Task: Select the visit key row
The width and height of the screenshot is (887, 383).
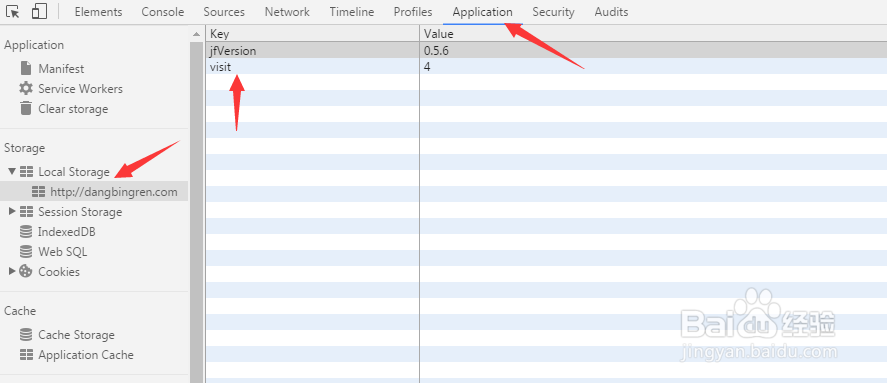Action: 546,67
